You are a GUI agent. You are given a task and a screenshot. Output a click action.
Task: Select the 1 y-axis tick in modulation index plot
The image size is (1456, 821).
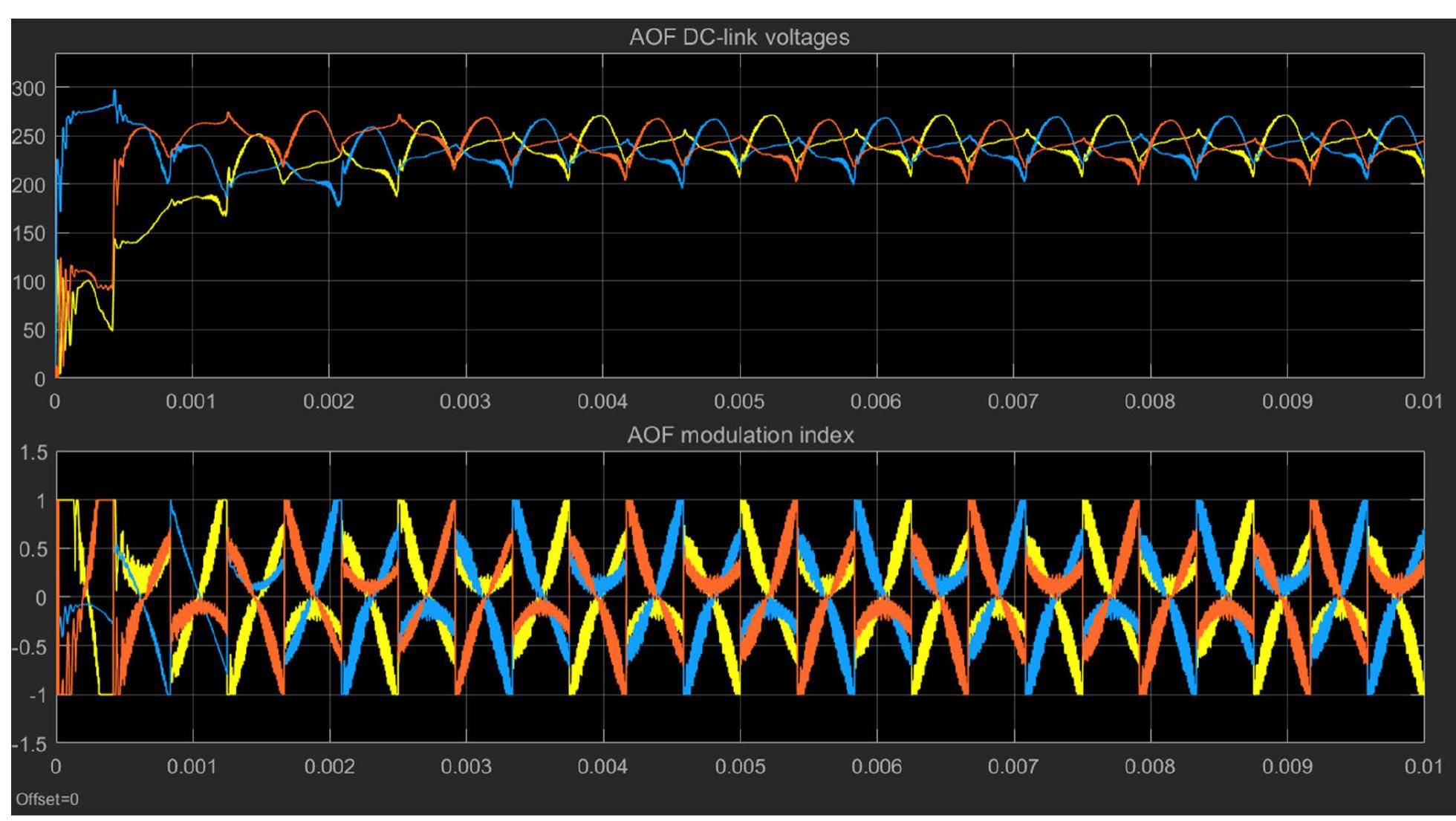point(41,501)
